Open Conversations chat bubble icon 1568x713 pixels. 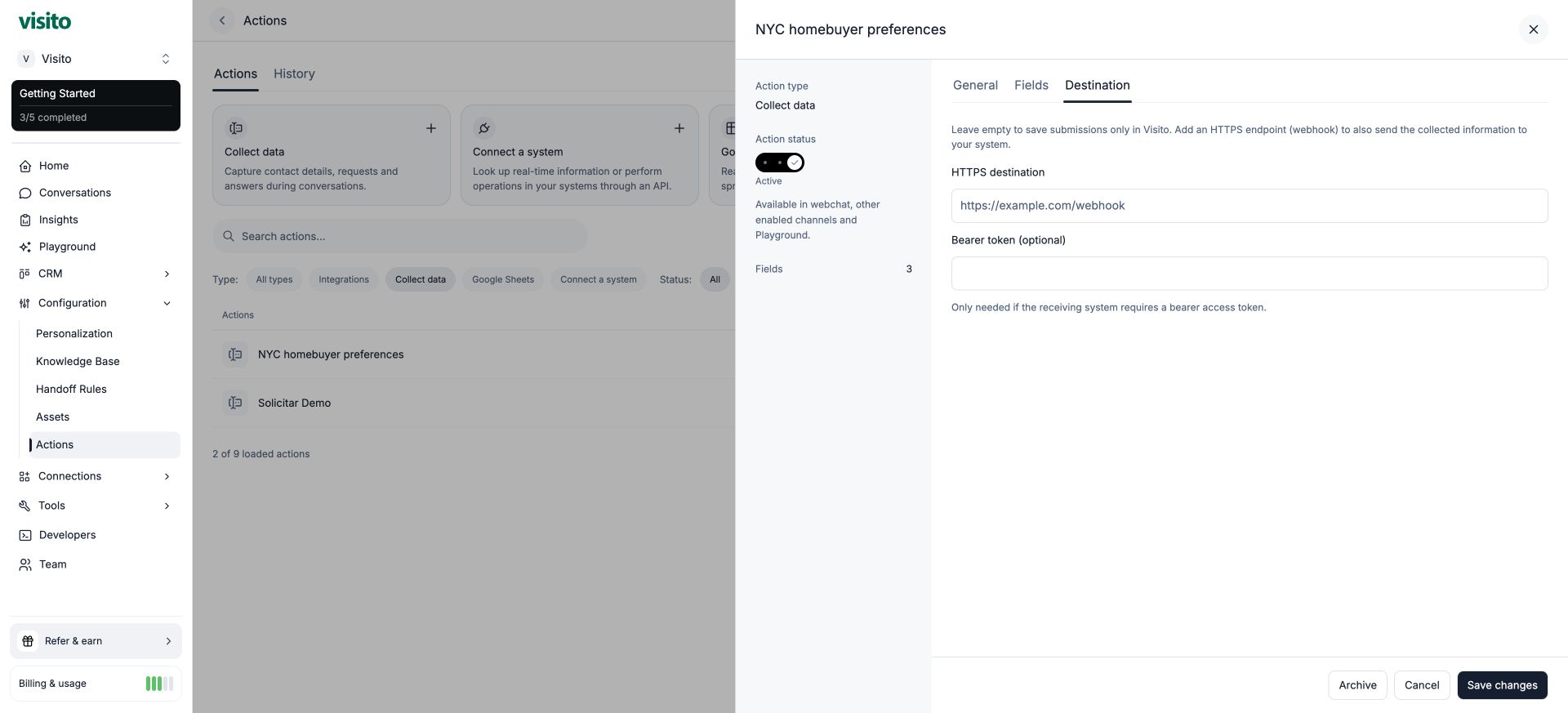25,193
